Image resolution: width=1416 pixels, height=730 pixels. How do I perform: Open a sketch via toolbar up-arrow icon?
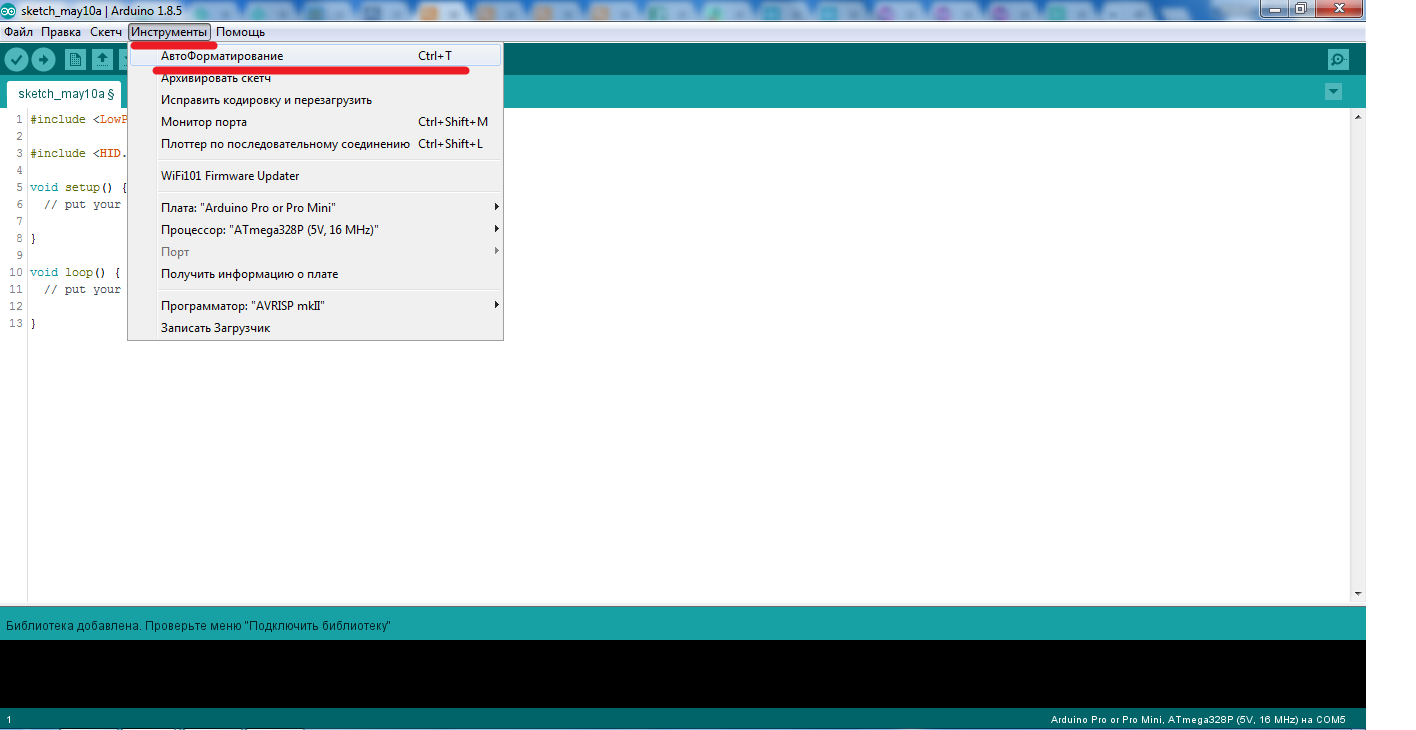click(x=102, y=59)
